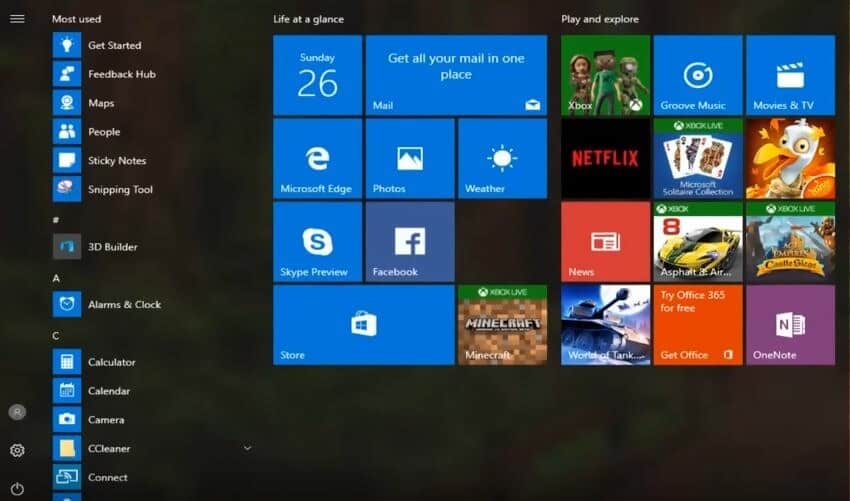Open the Sunday 26 calendar tile

pyautogui.click(x=318, y=75)
